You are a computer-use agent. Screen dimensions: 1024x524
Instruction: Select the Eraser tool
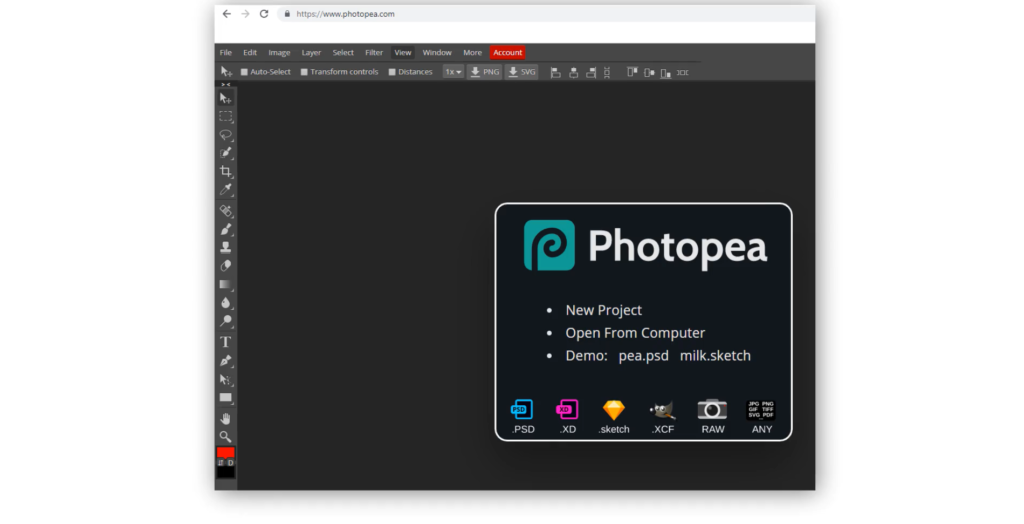[225, 266]
